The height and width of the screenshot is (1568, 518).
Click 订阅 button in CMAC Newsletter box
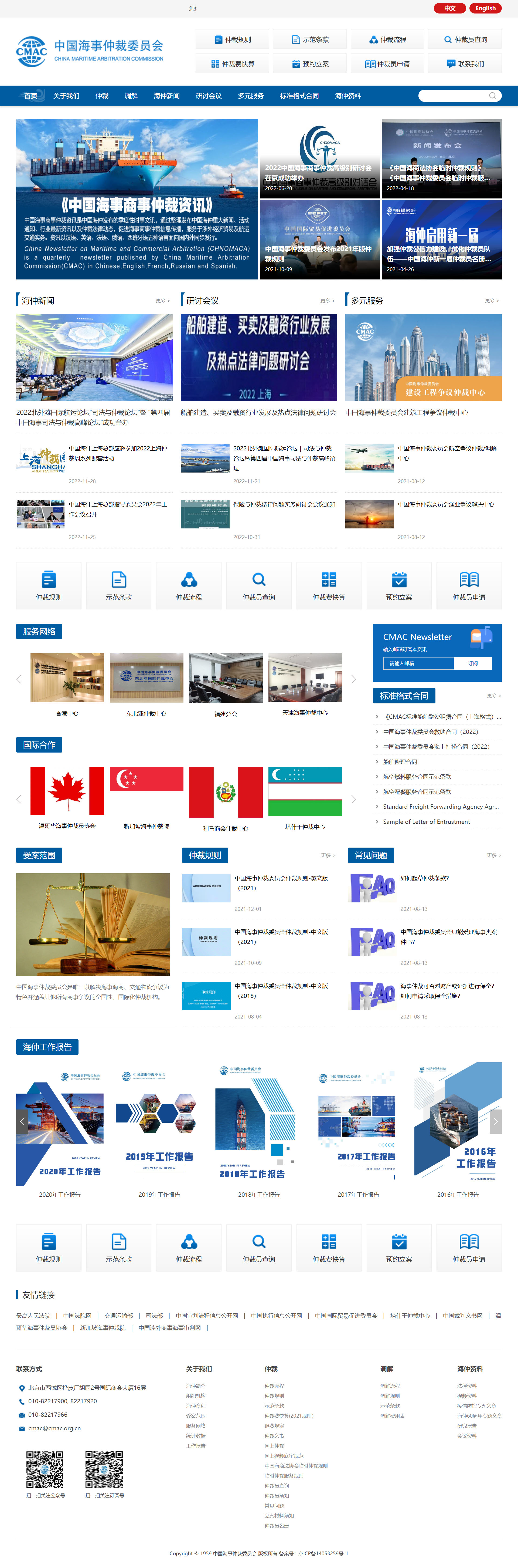pyautogui.click(x=472, y=663)
